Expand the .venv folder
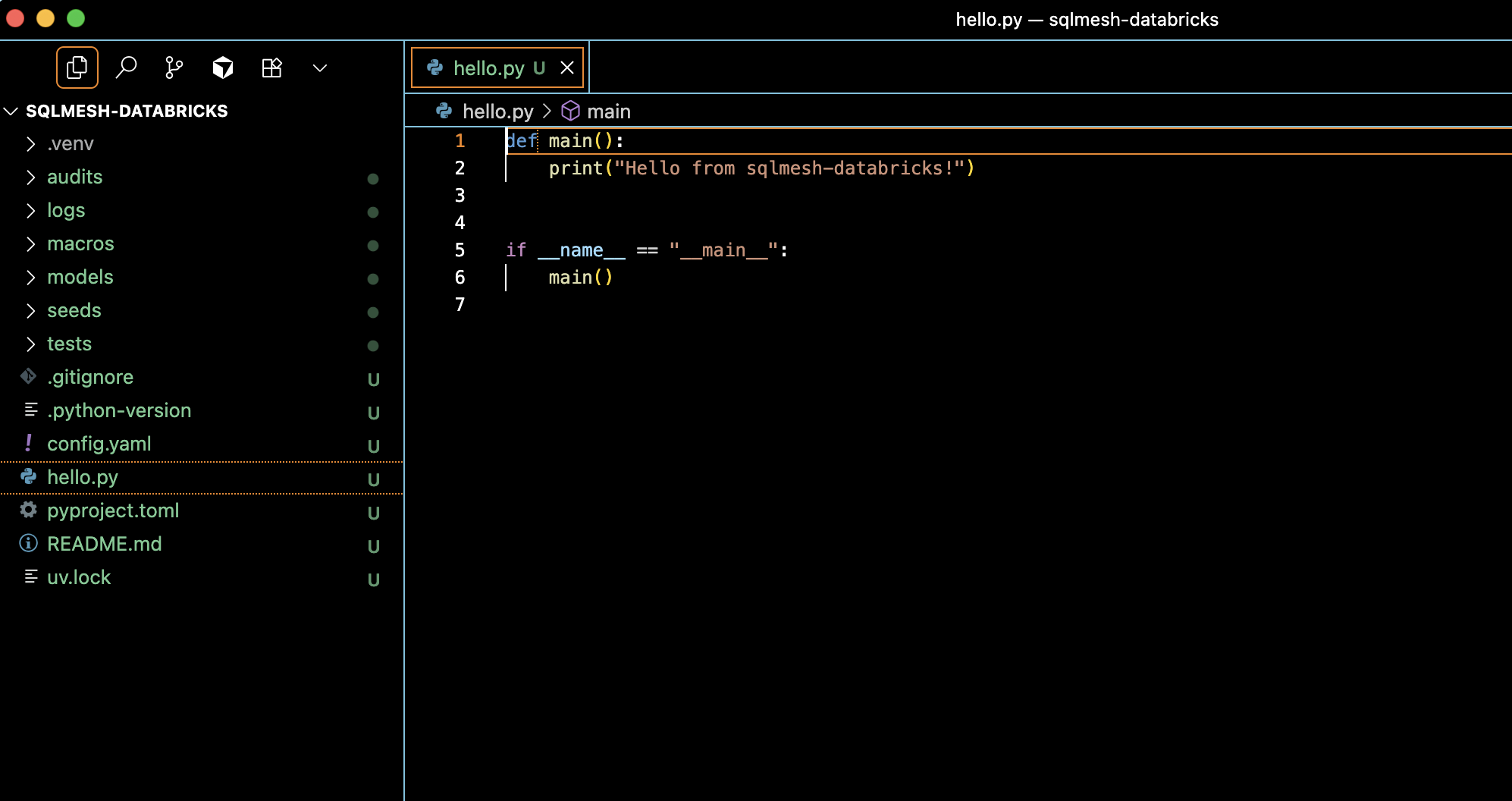This screenshot has width=1512, height=801. [71, 143]
